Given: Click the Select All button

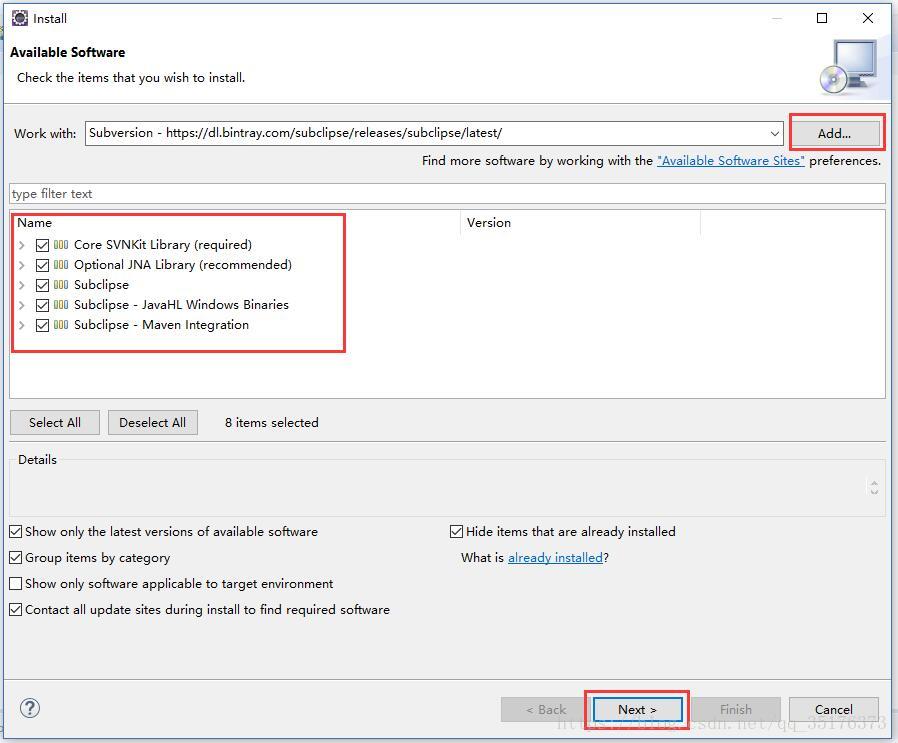Looking at the screenshot, I should (x=55, y=423).
